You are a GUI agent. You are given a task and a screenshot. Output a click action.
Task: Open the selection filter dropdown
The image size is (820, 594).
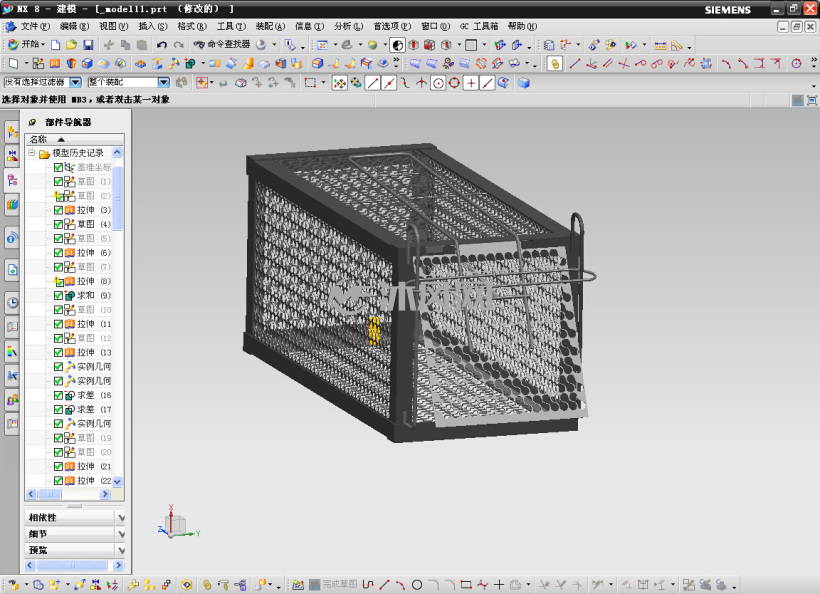pos(76,82)
